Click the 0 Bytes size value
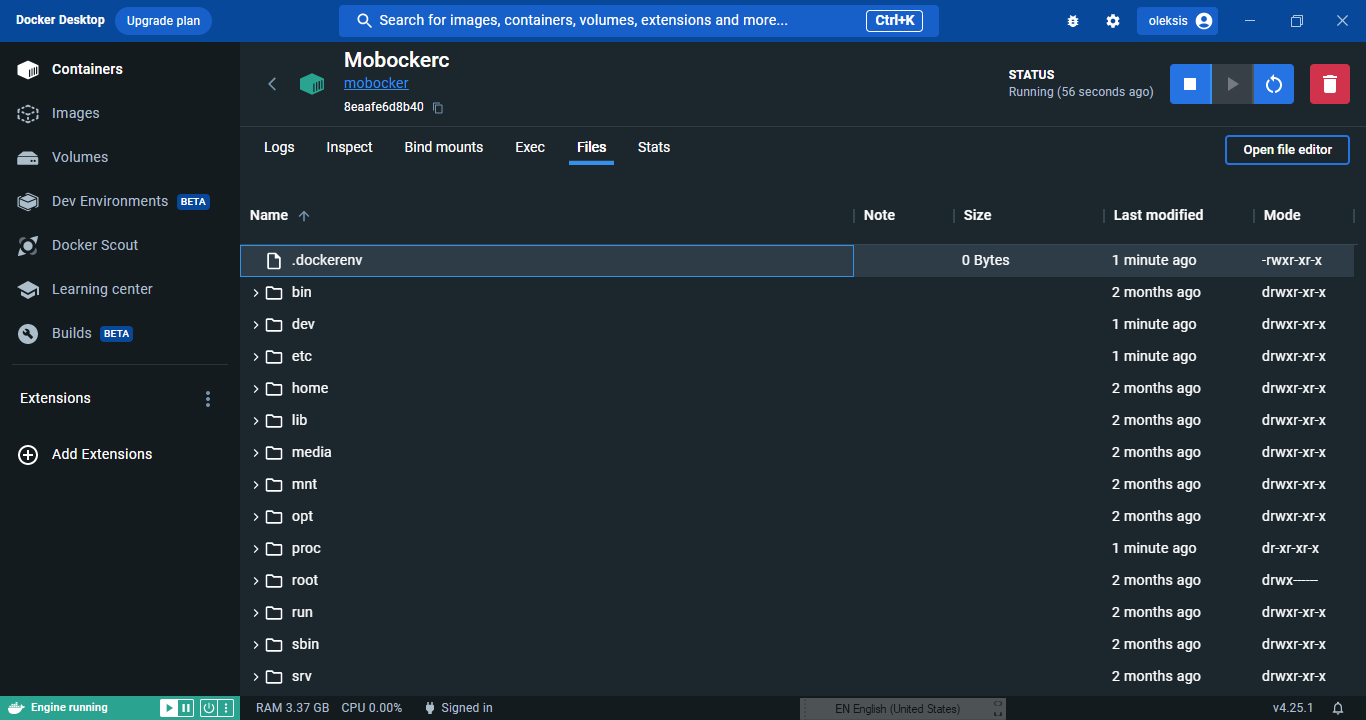The width and height of the screenshot is (1366, 720). (x=985, y=260)
